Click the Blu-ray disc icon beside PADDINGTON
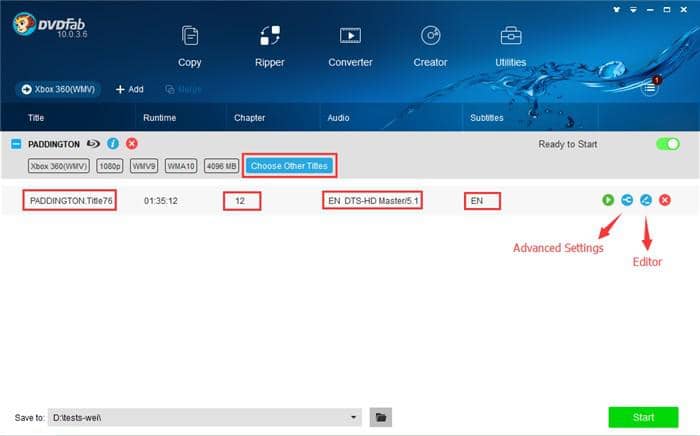Viewport: 700px width, 436px height. pos(93,144)
